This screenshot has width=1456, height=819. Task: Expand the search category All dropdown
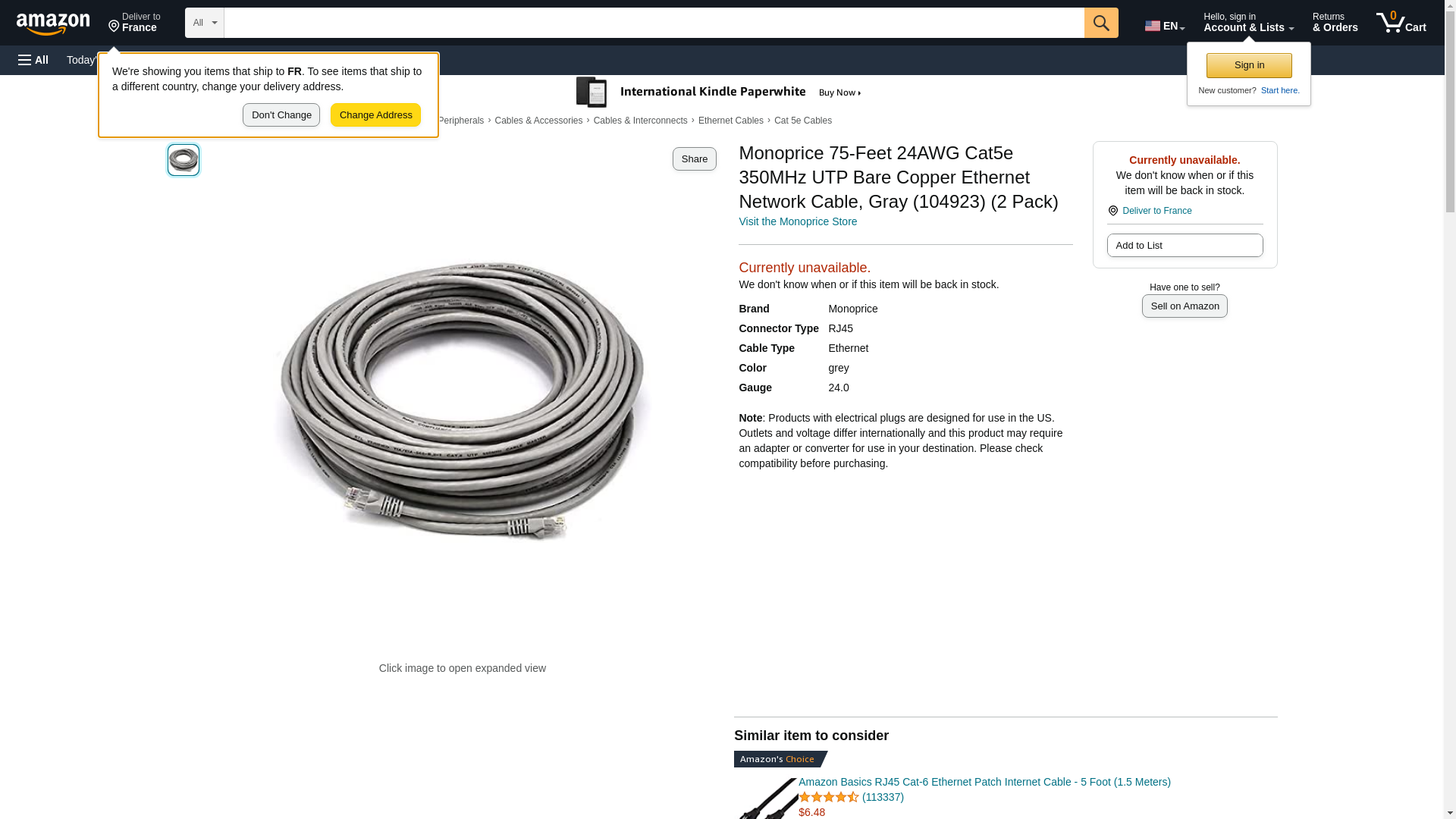[x=205, y=23]
